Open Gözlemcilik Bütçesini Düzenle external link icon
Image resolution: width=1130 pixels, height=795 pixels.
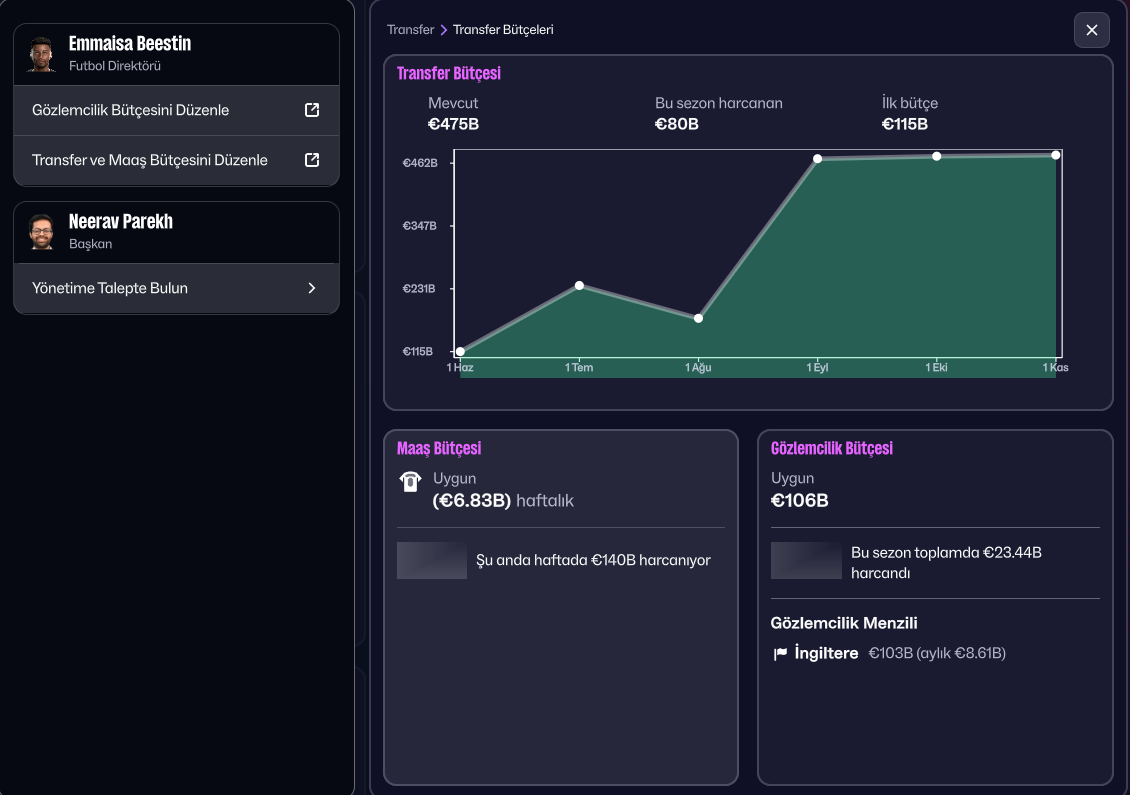pos(312,110)
